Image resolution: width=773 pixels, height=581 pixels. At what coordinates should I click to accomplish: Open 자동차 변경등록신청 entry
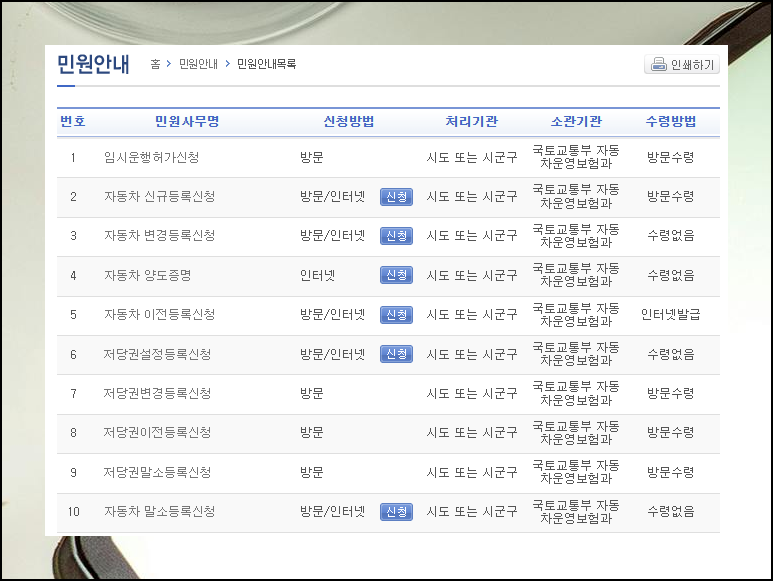pos(159,236)
